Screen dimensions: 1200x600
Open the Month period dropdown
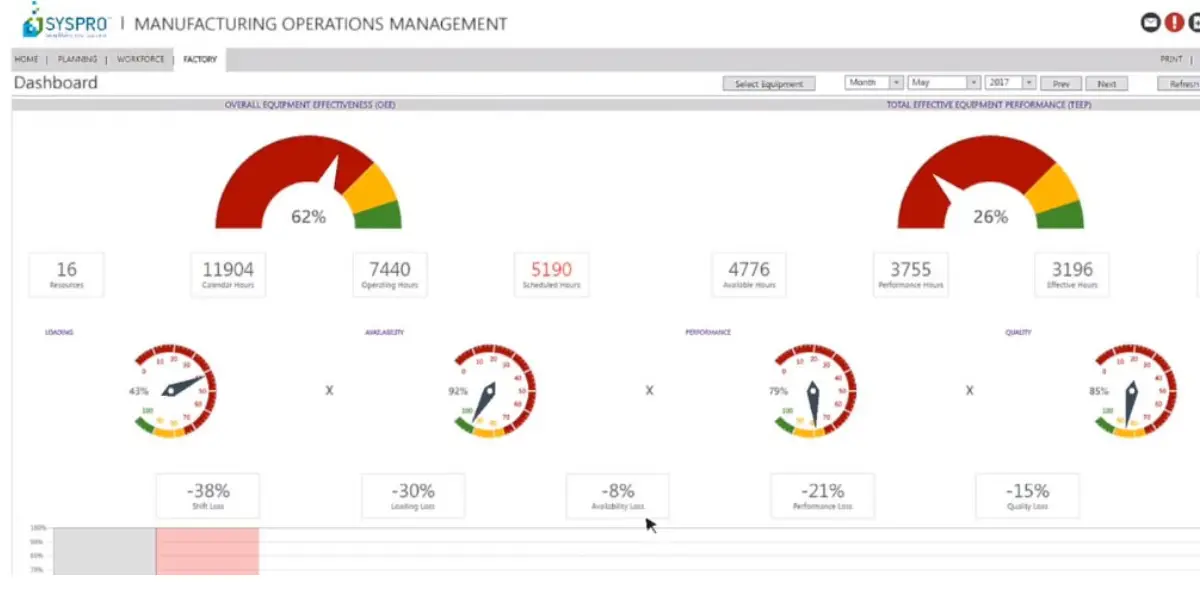click(x=874, y=83)
